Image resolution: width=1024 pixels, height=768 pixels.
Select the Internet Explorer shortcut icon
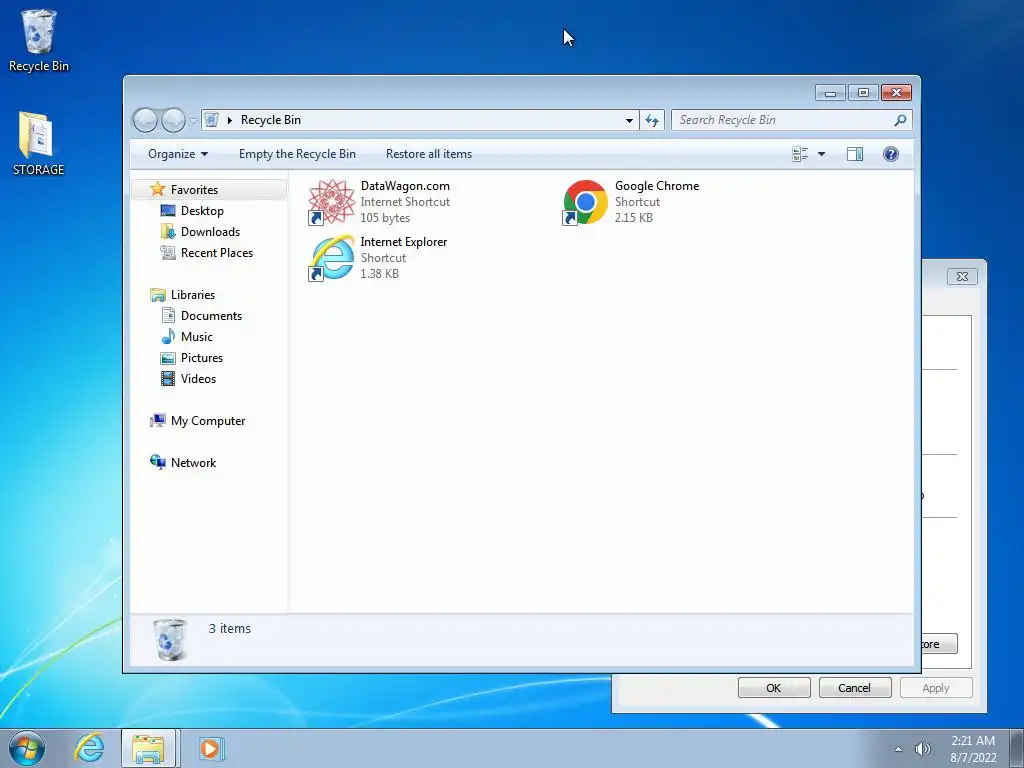(331, 258)
